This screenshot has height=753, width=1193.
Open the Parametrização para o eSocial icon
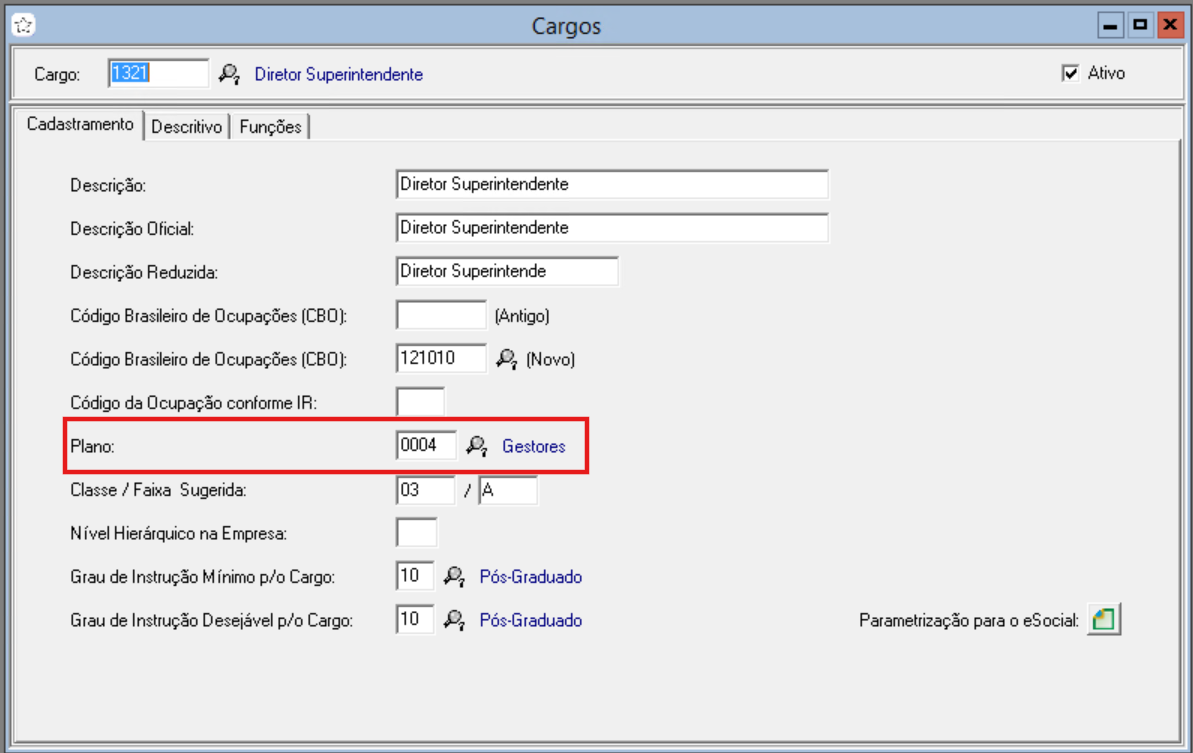point(1104,620)
